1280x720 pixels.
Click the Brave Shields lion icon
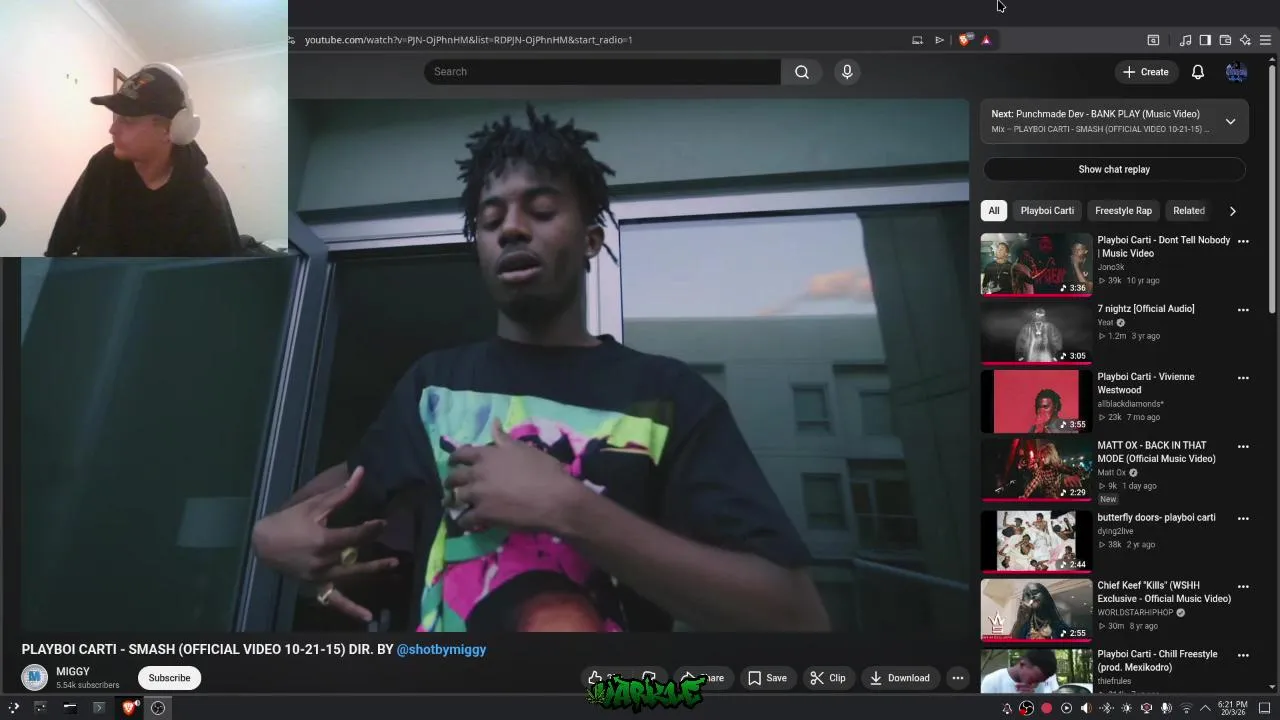coord(964,40)
